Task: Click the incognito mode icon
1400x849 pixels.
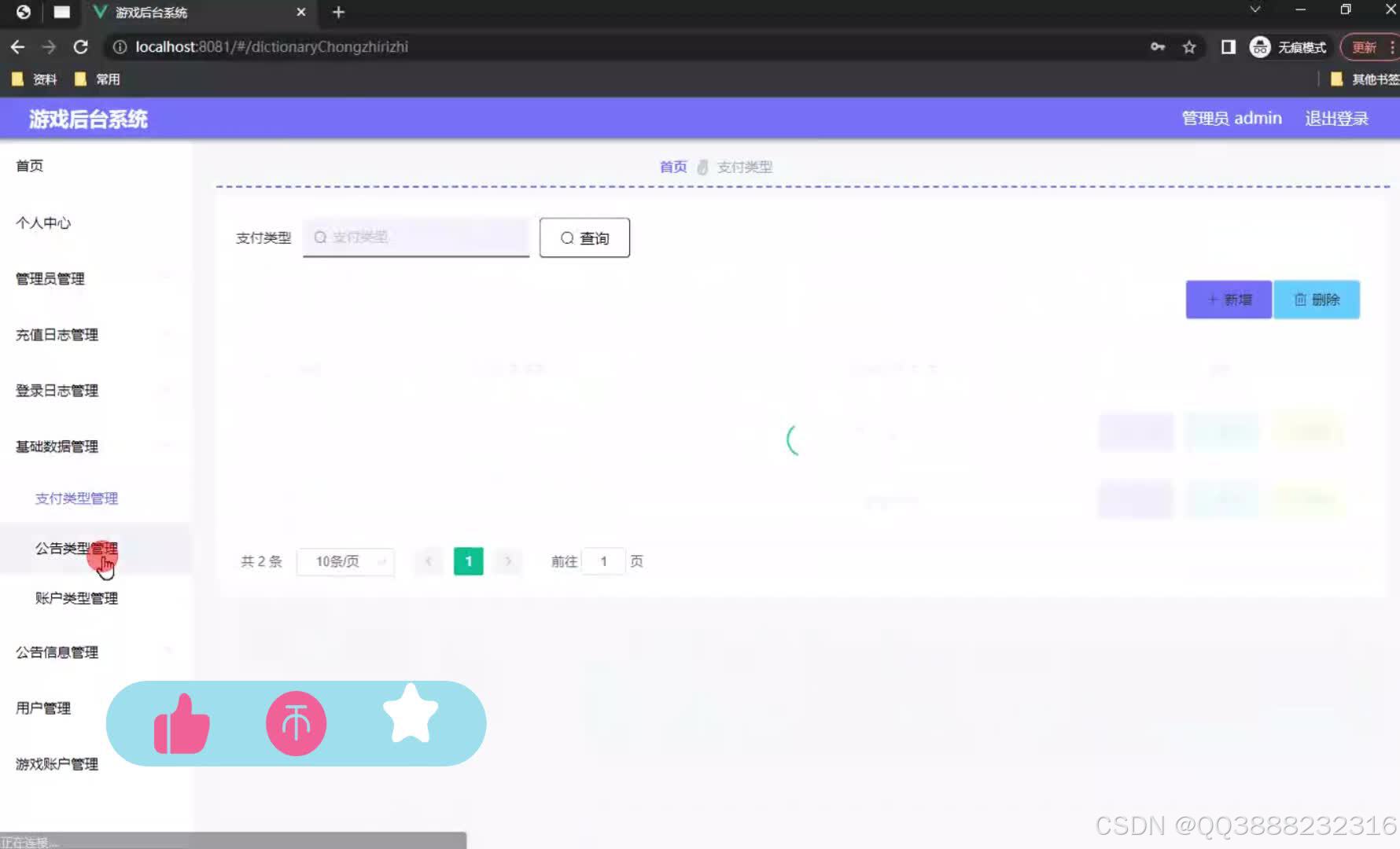Action: click(x=1259, y=46)
